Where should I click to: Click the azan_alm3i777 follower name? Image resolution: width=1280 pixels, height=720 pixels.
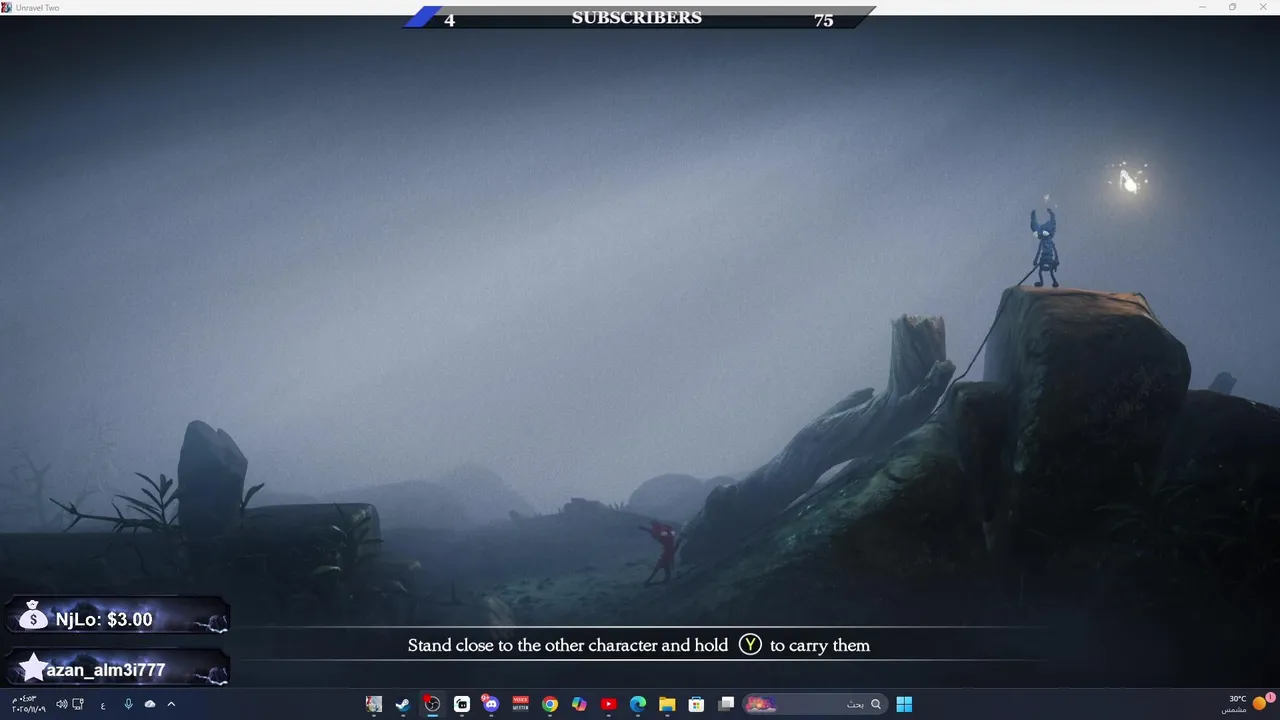(106, 670)
